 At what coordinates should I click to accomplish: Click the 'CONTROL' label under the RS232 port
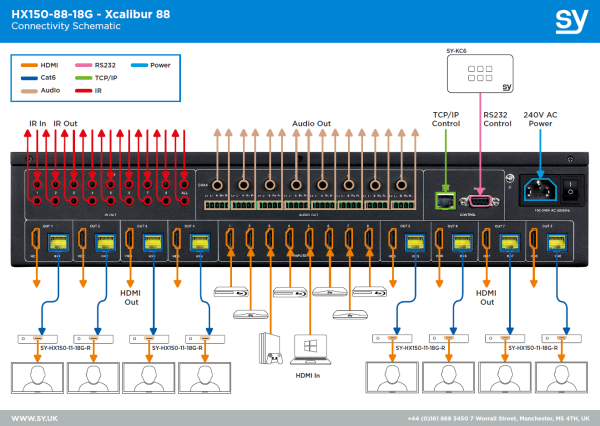pos(468,215)
